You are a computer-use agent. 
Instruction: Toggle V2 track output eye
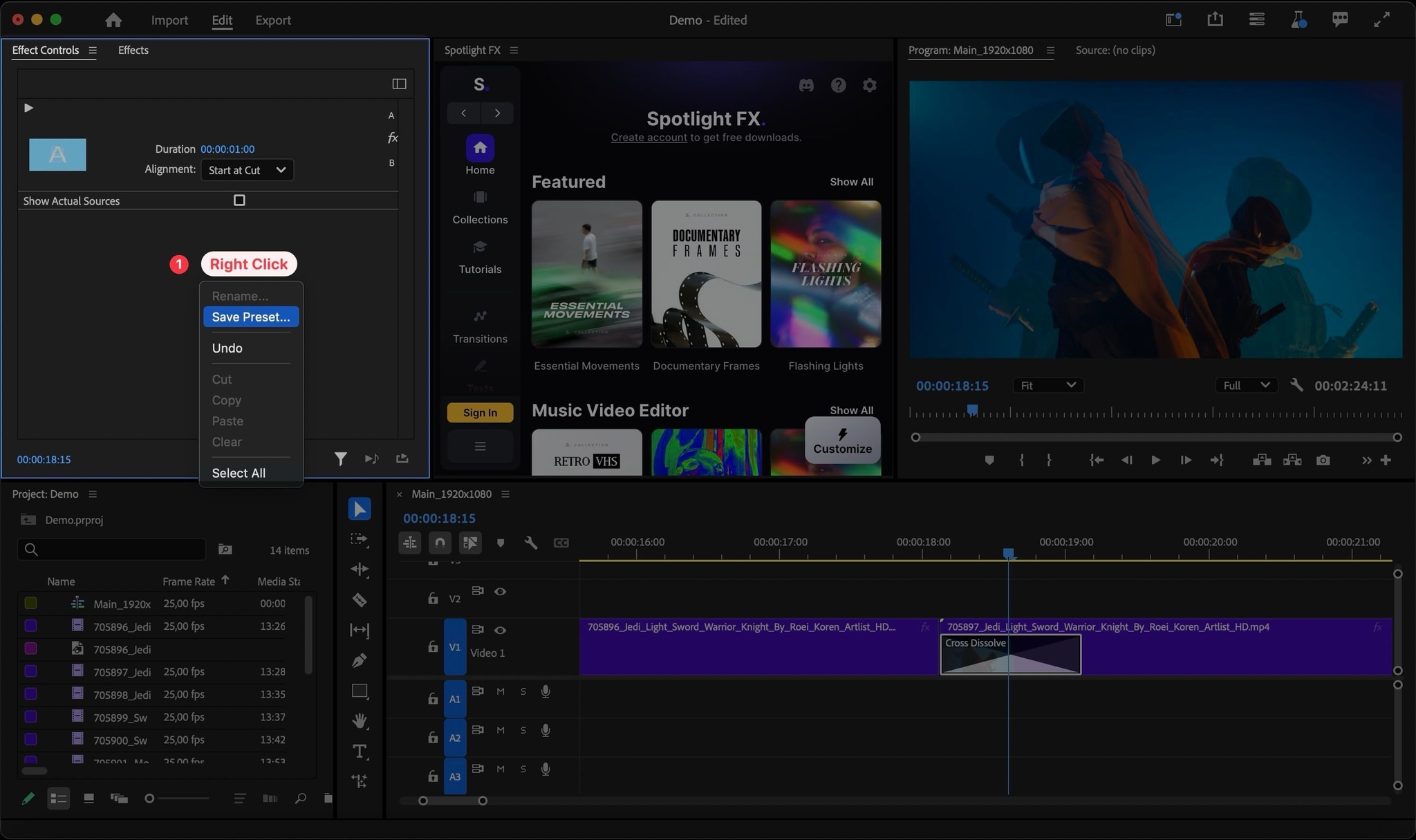[500, 591]
